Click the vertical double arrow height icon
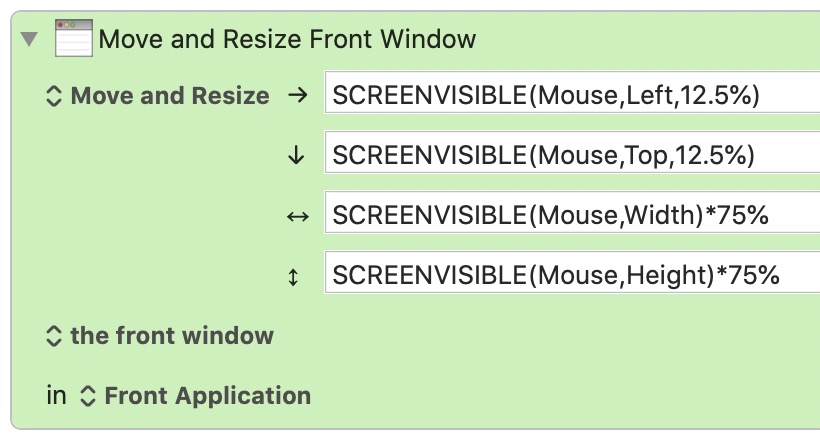The height and width of the screenshot is (442, 820). click(x=293, y=277)
